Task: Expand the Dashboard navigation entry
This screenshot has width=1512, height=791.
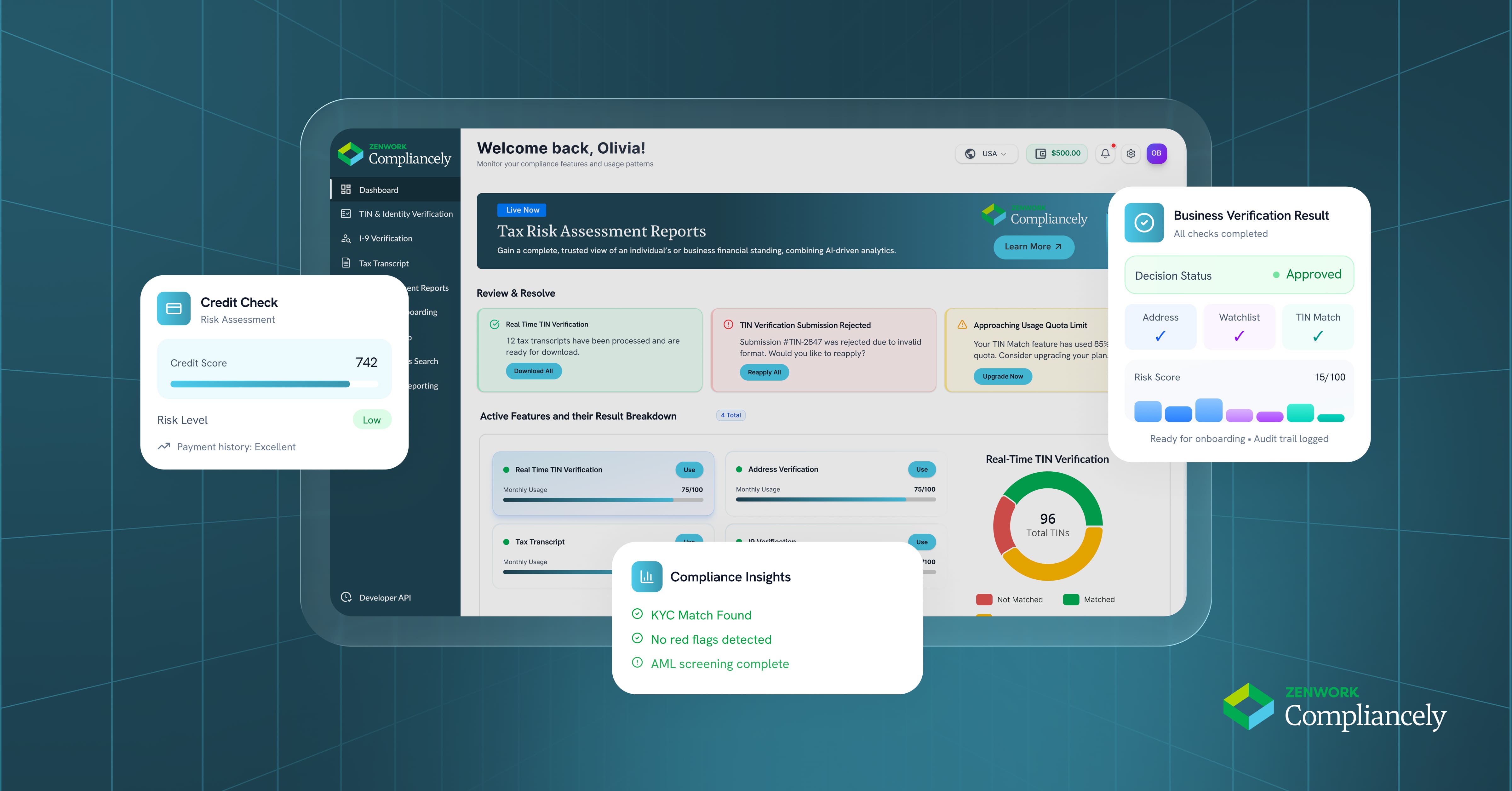Action: tap(379, 189)
